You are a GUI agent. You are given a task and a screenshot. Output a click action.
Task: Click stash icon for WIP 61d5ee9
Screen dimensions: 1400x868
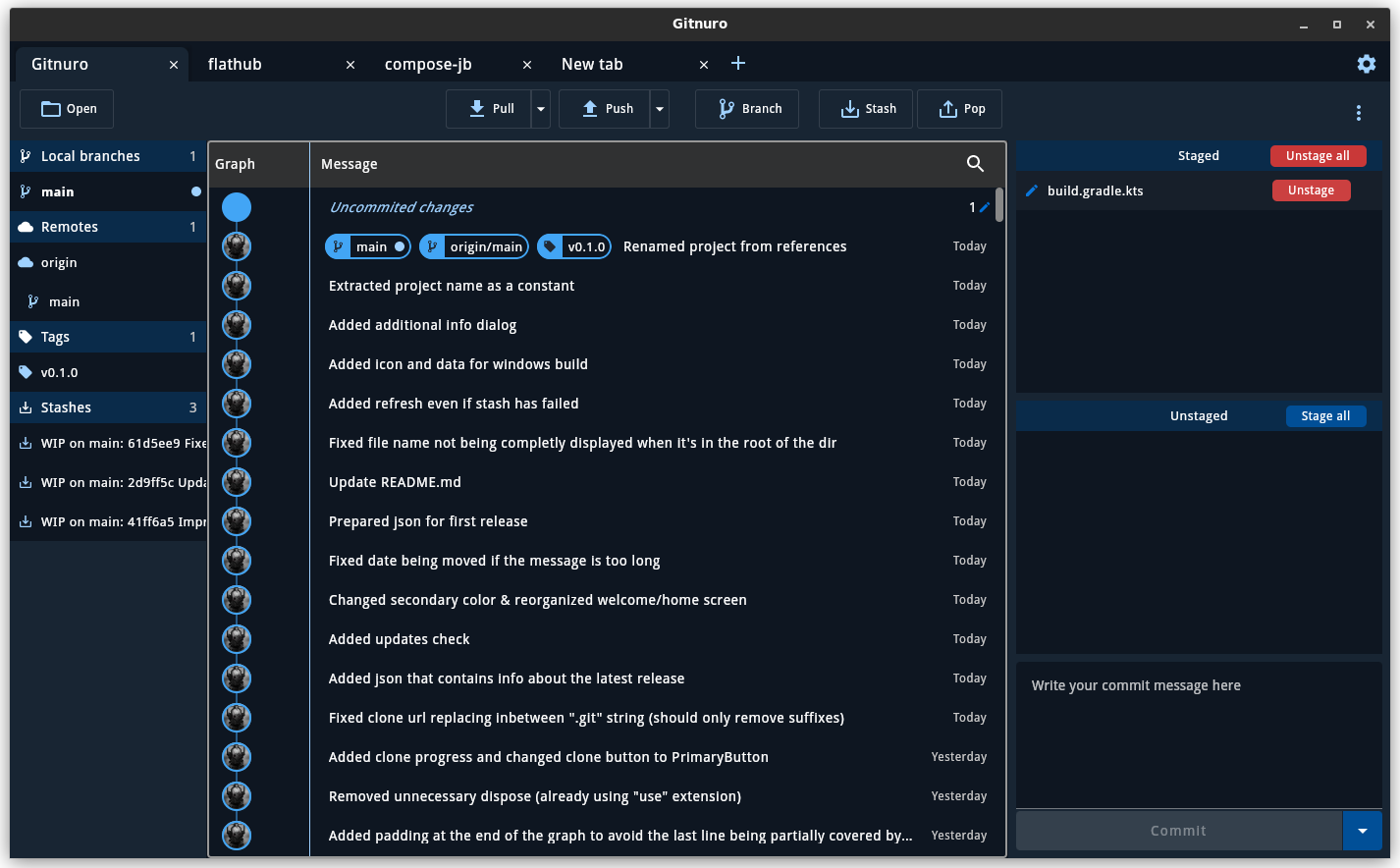pyautogui.click(x=26, y=443)
